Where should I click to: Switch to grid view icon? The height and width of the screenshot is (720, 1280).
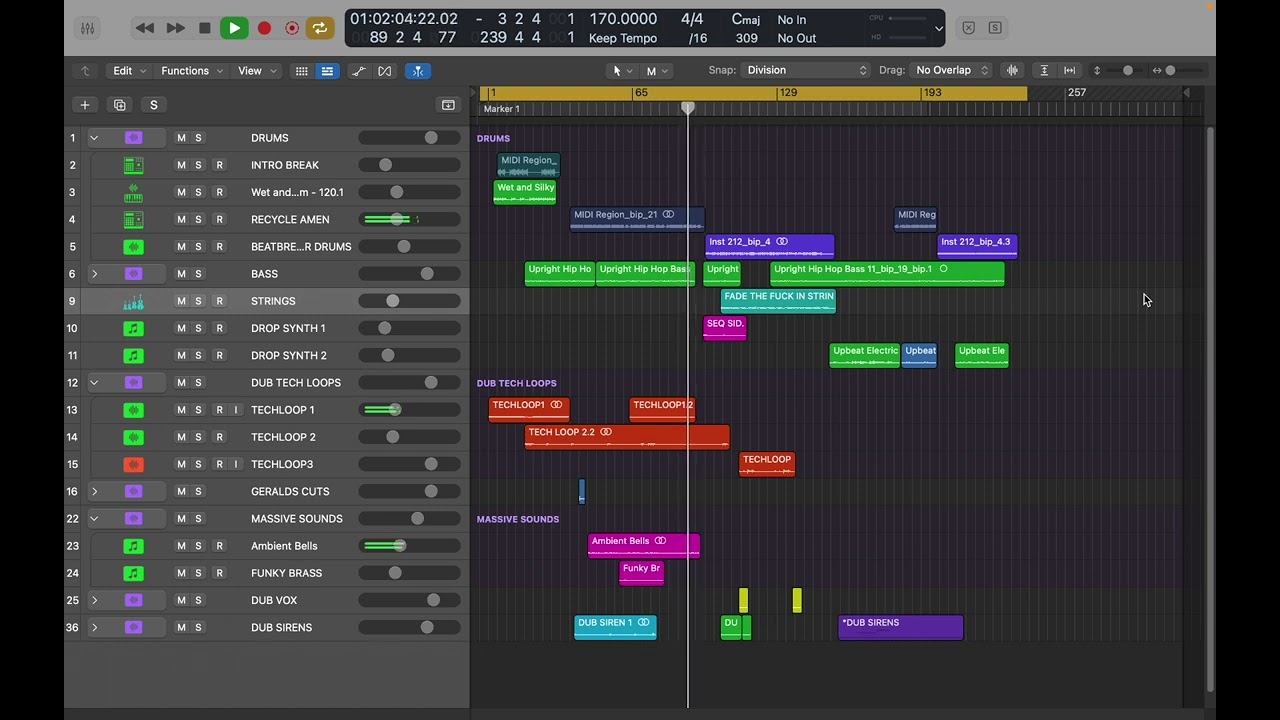coord(301,71)
